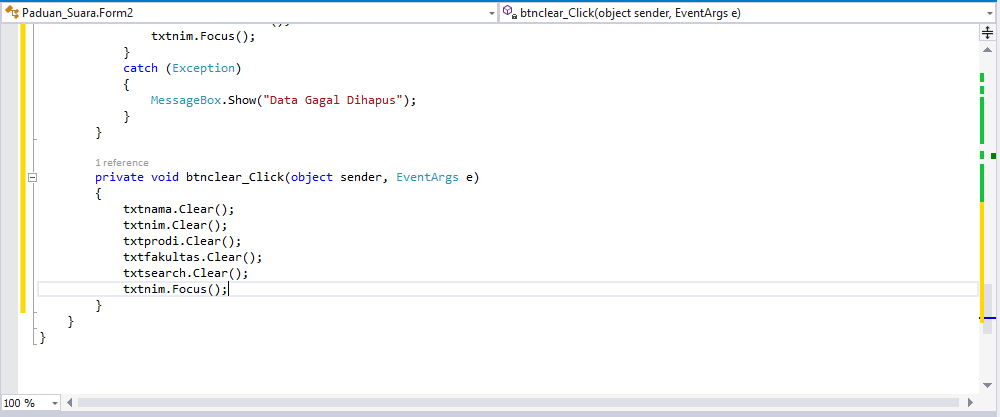Click the void keyword
This screenshot has width=1000, height=417.
(165, 177)
